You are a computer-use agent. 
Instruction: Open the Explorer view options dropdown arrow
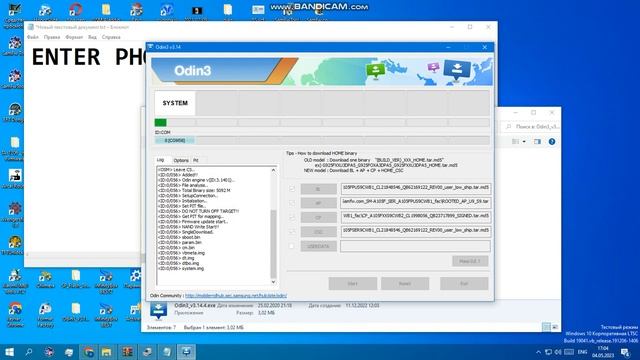[524, 142]
